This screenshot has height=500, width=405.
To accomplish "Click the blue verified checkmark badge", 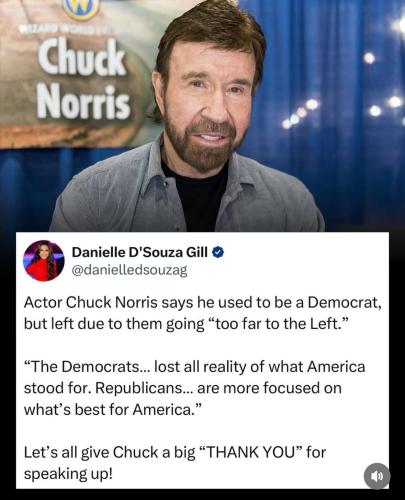I will point(218,252).
